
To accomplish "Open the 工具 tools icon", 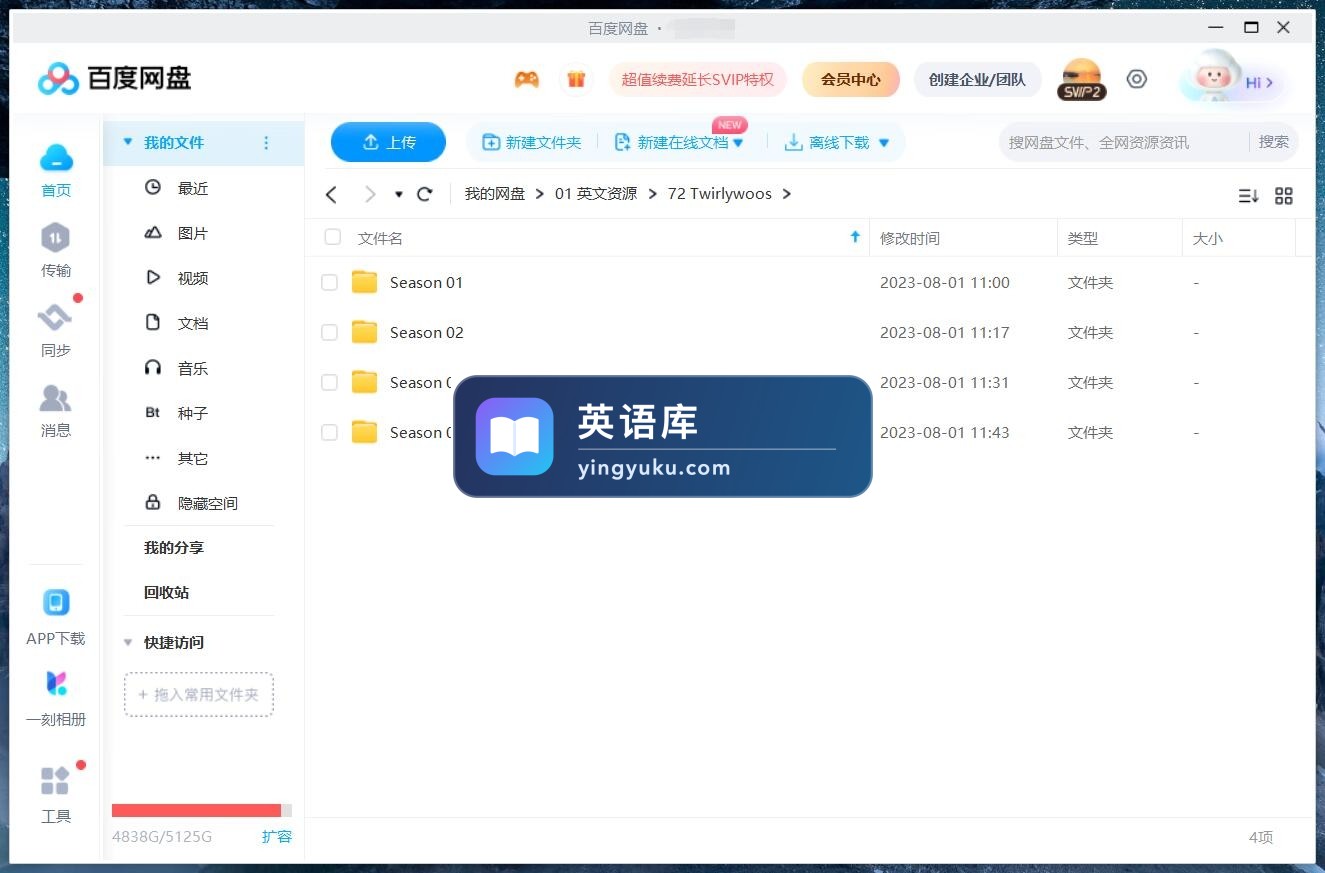I will [x=55, y=781].
